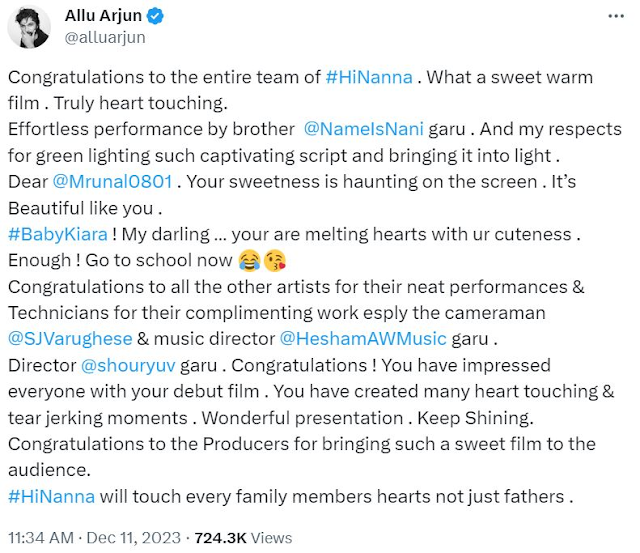
Task: Open the @SJVarughese mention
Action: point(70,339)
